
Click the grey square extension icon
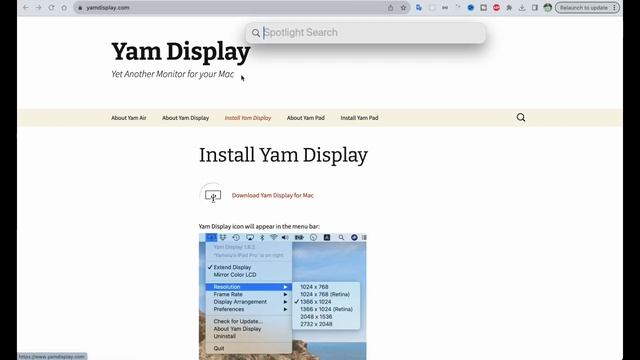click(432, 8)
